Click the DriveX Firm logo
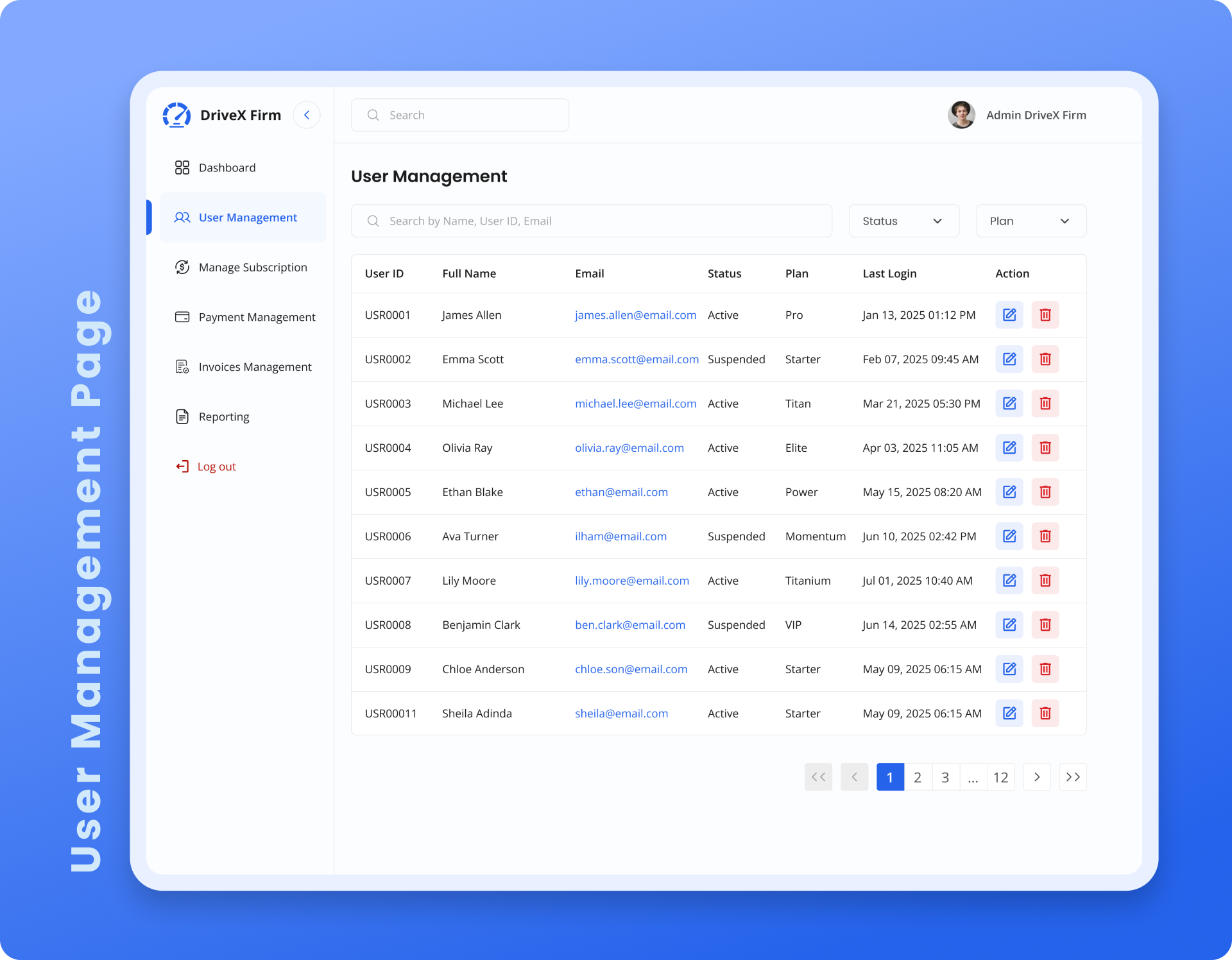The image size is (1232, 960). pos(177,115)
